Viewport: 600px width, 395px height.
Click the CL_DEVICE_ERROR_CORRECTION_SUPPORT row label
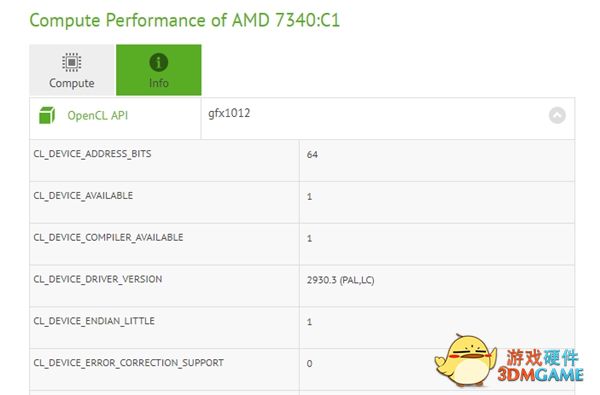[x=129, y=362]
